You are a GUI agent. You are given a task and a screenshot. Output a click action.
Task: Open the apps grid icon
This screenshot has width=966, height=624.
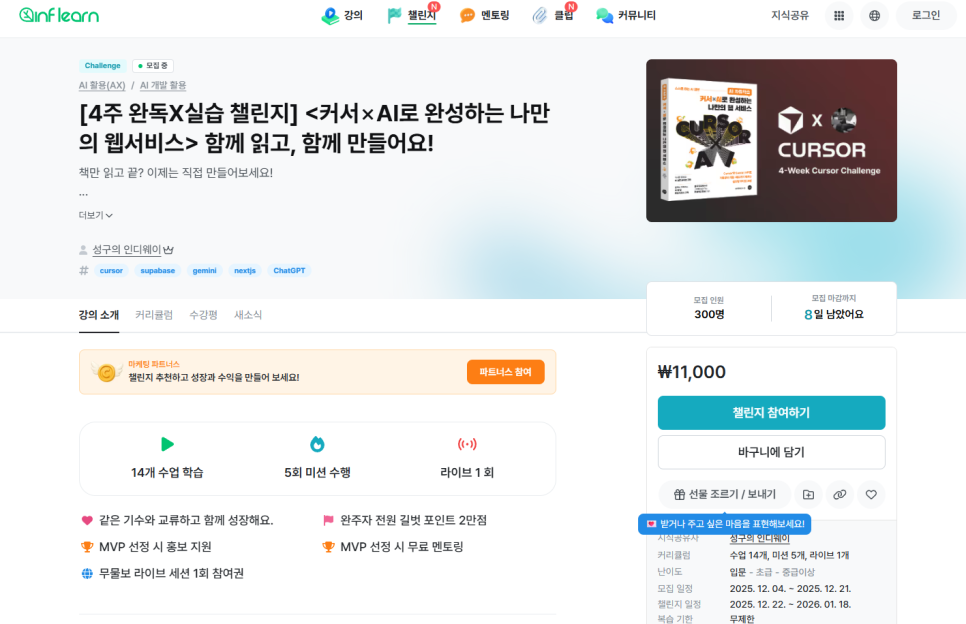click(x=839, y=16)
